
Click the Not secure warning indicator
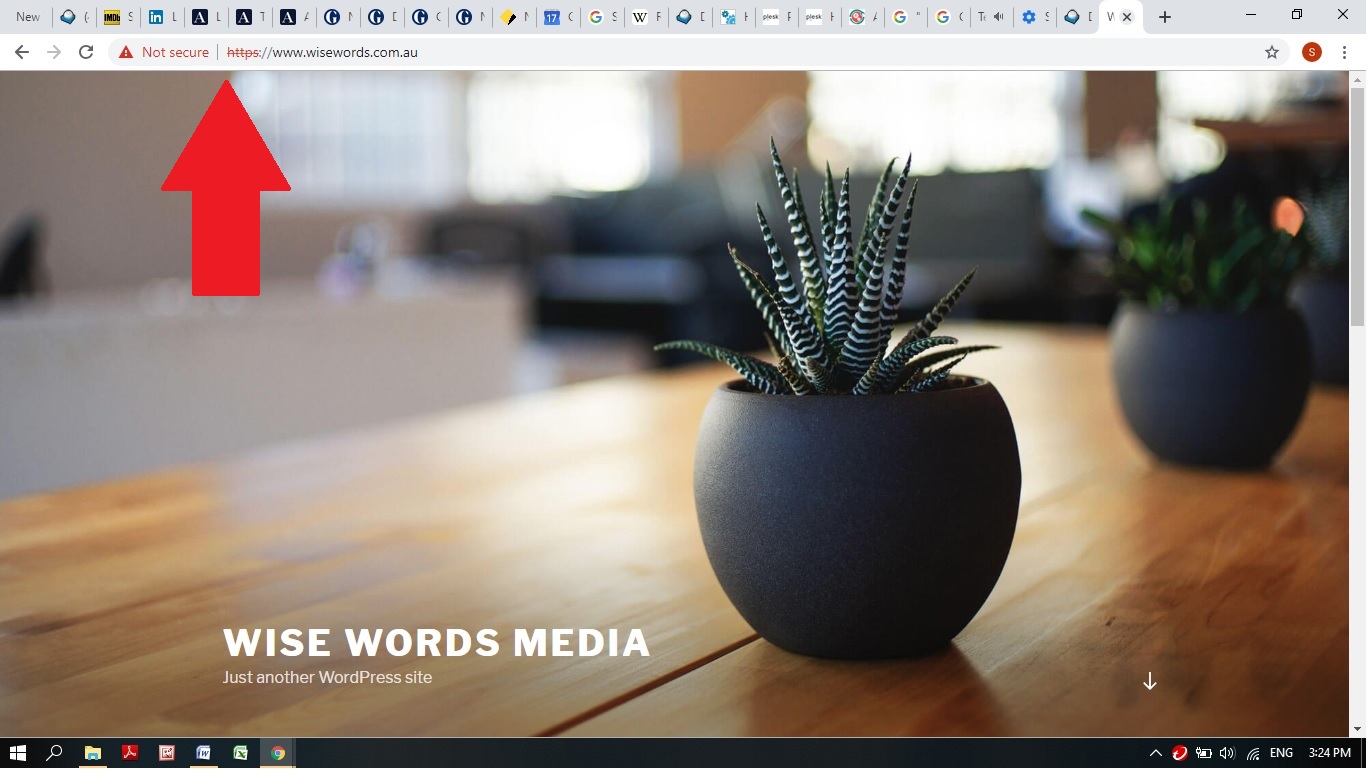(164, 52)
